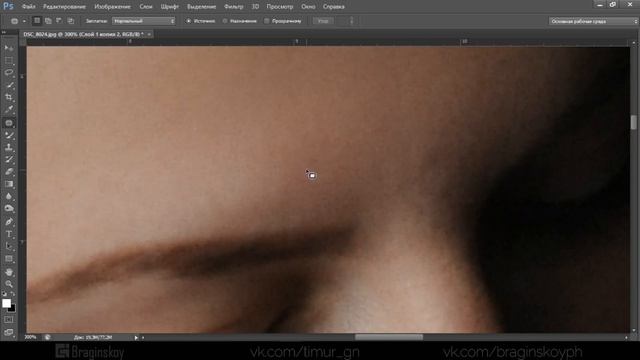Click the vertical scrollbar thumb
The height and width of the screenshot is (360, 640).
pyautogui.click(x=633, y=122)
